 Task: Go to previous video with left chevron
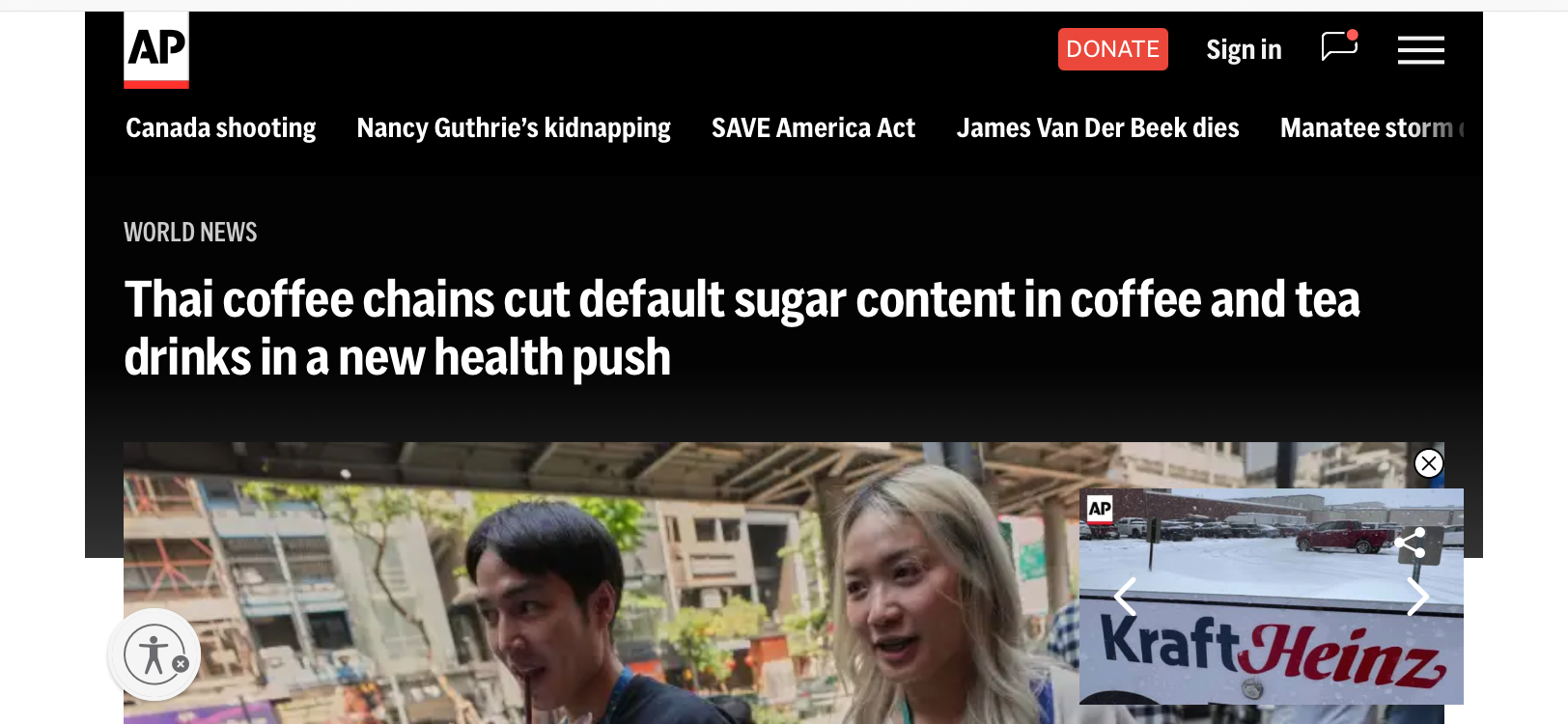pos(1126,597)
